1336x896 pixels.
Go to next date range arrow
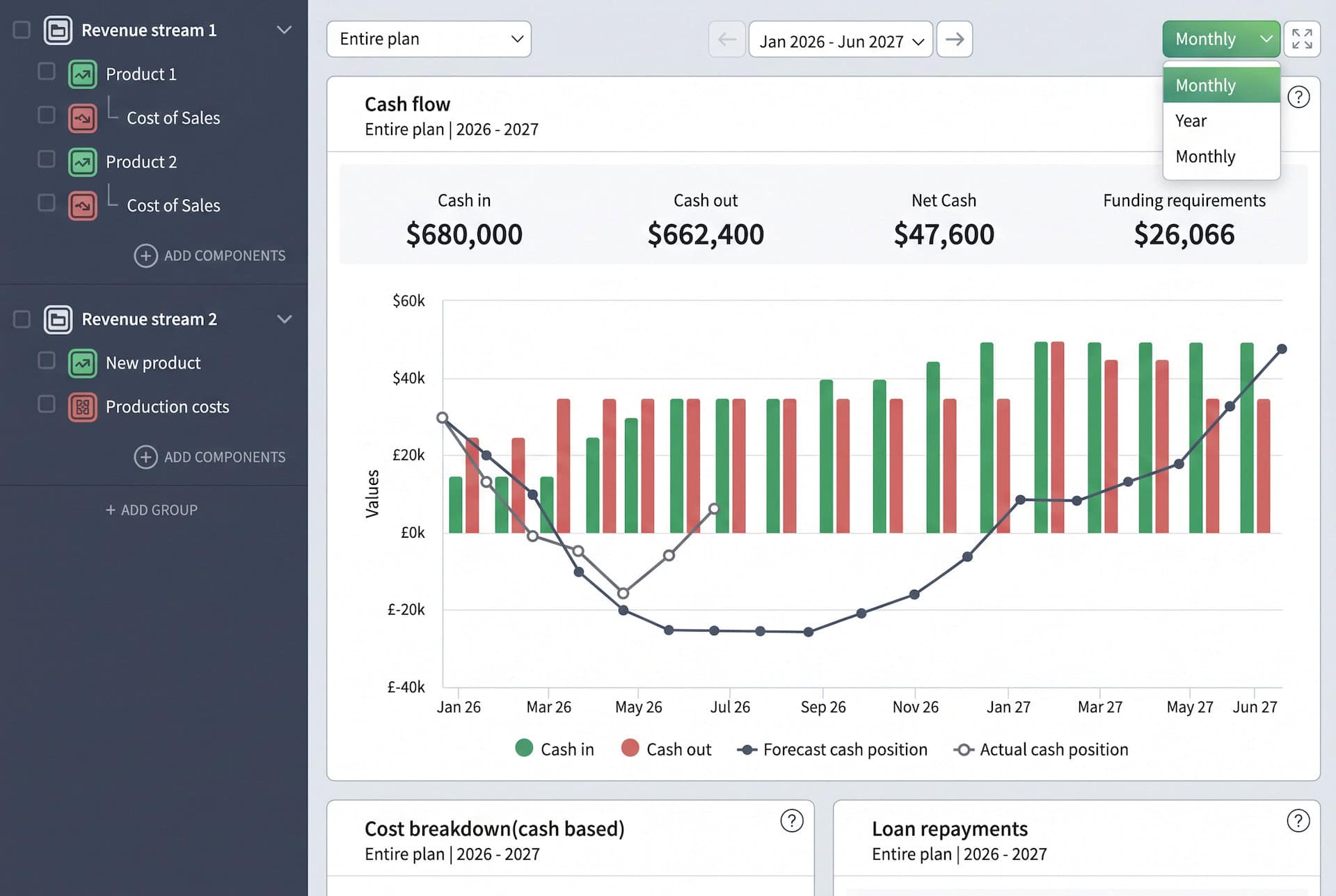[955, 39]
